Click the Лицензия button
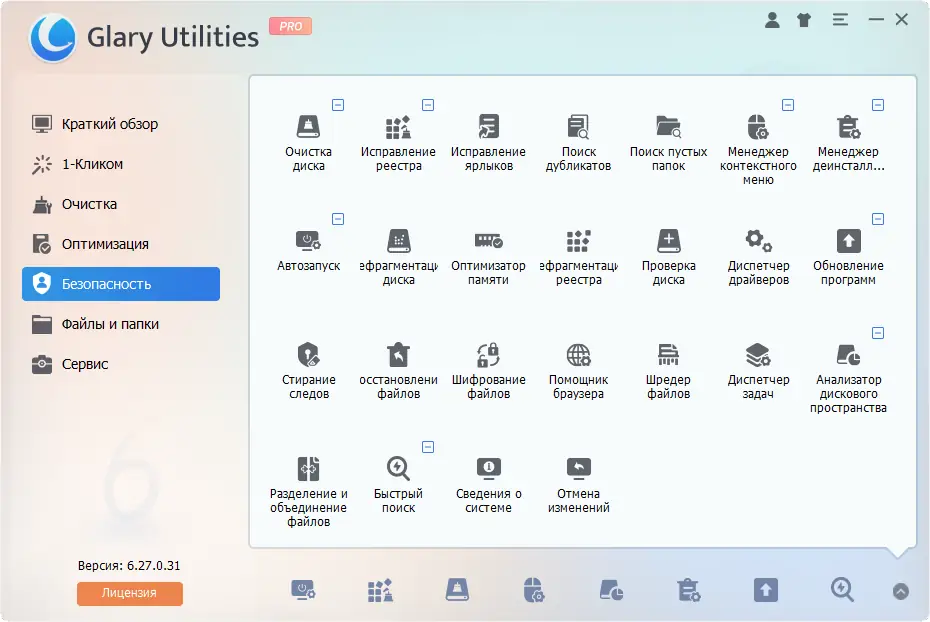The height and width of the screenshot is (622, 930). pyautogui.click(x=129, y=594)
